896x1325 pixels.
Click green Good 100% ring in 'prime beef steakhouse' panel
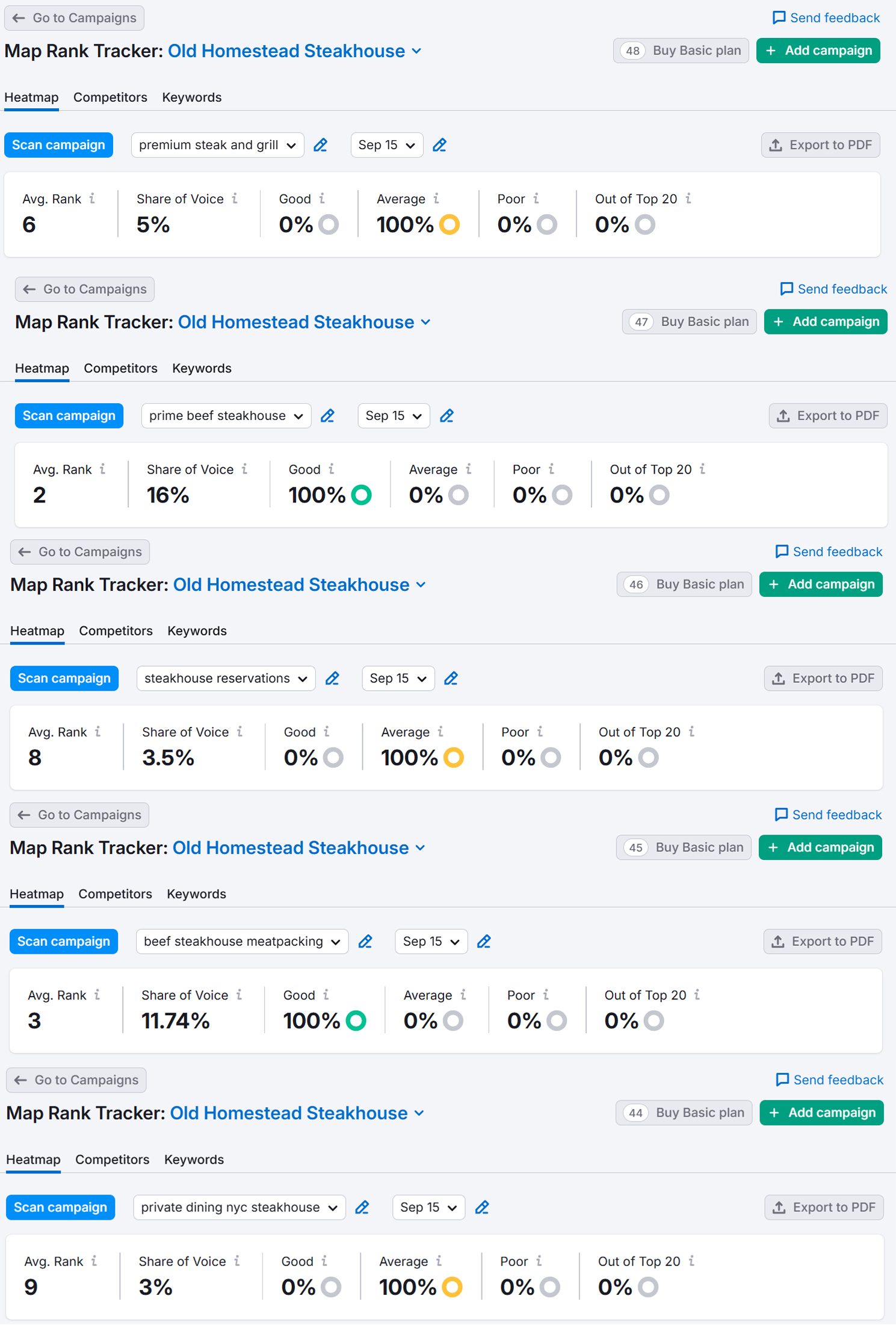click(361, 495)
